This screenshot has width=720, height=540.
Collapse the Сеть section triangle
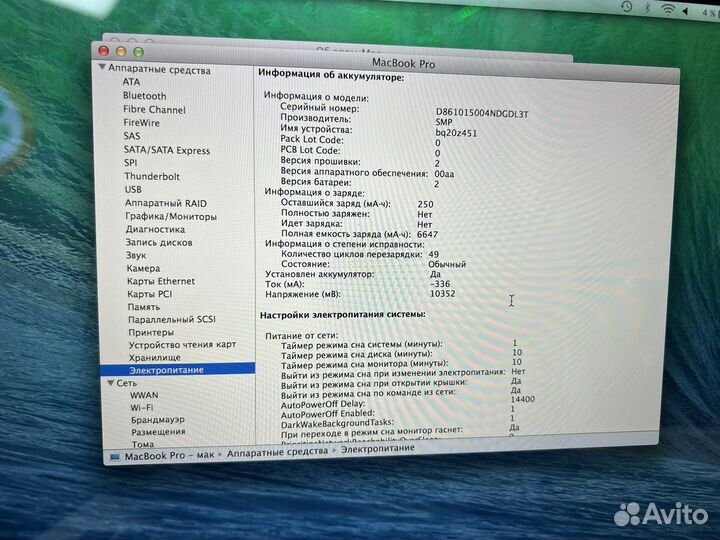(111, 382)
